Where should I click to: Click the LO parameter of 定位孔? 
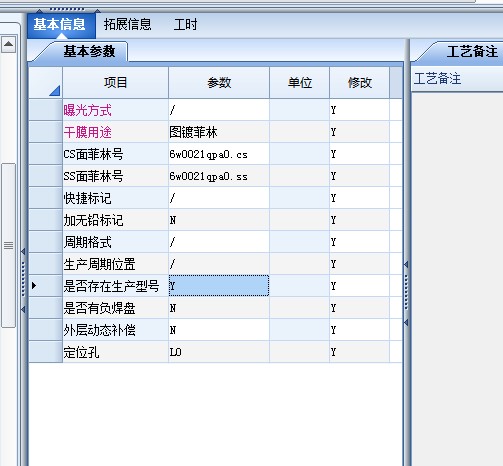coord(219,352)
